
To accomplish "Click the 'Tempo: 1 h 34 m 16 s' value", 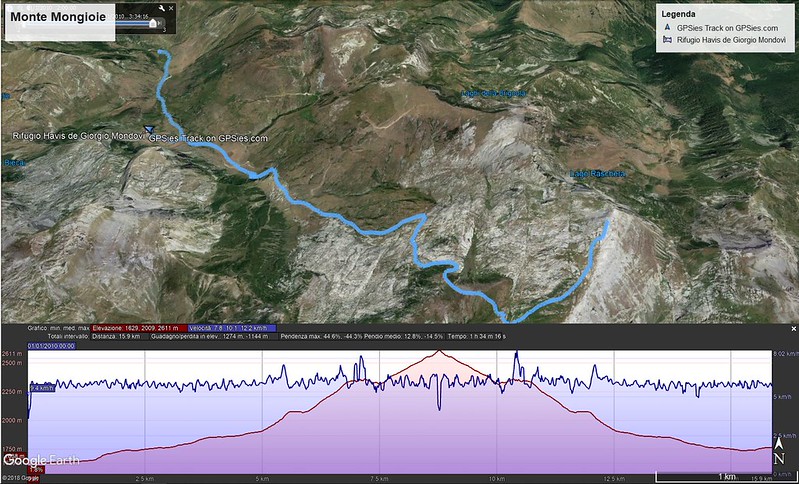I will tap(476, 337).
